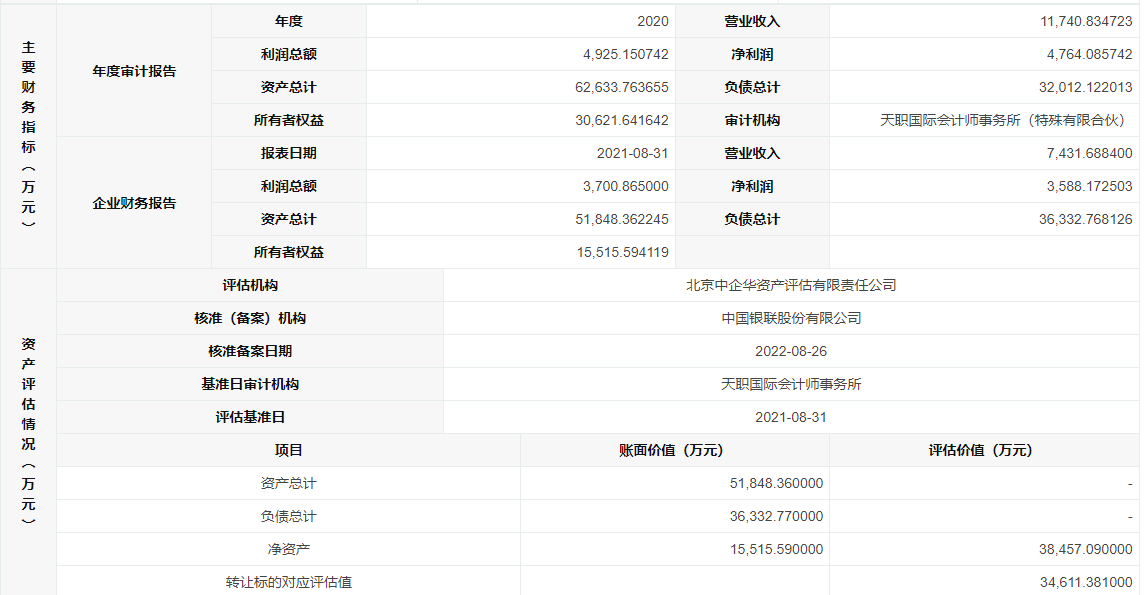Viewport: 1144px width, 595px height.
Task: Select the 2020 year value cell
Action: point(651,21)
